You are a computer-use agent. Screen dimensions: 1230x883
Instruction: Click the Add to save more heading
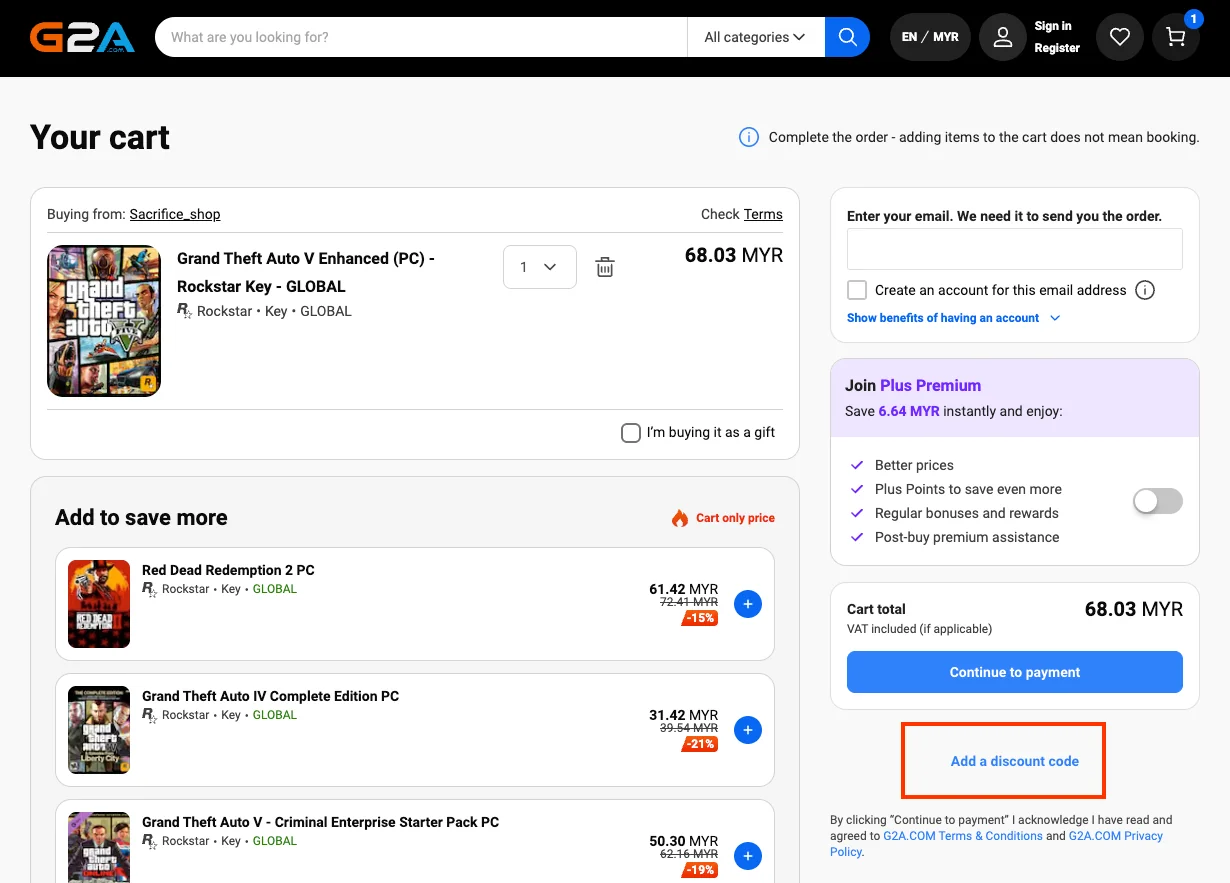click(x=141, y=517)
